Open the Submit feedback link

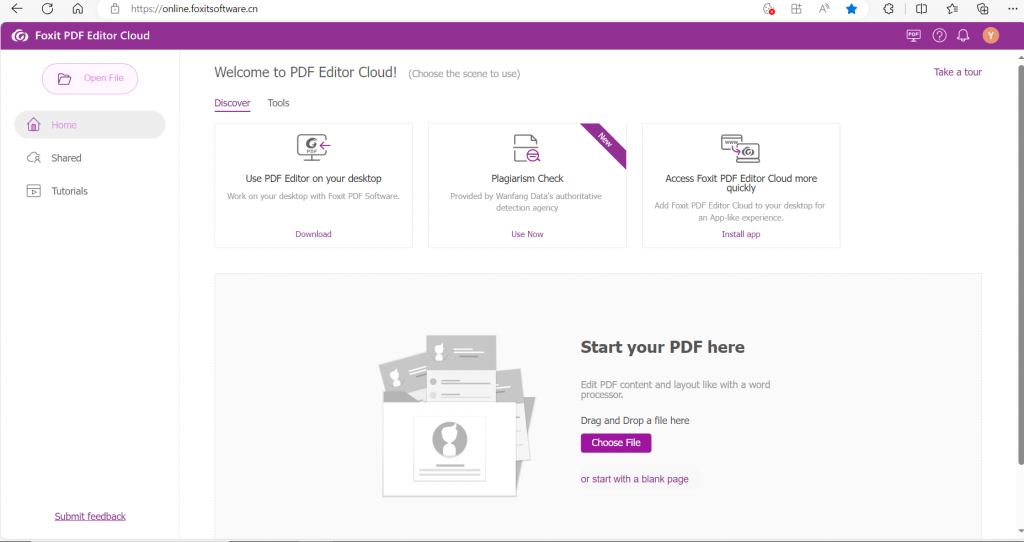pyautogui.click(x=90, y=516)
